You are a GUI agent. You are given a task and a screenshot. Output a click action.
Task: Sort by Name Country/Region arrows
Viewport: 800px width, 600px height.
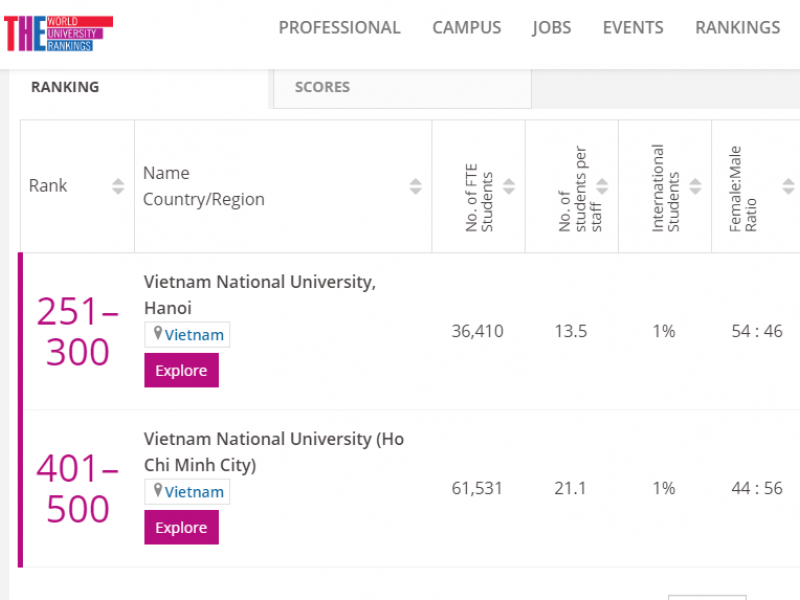pos(415,186)
